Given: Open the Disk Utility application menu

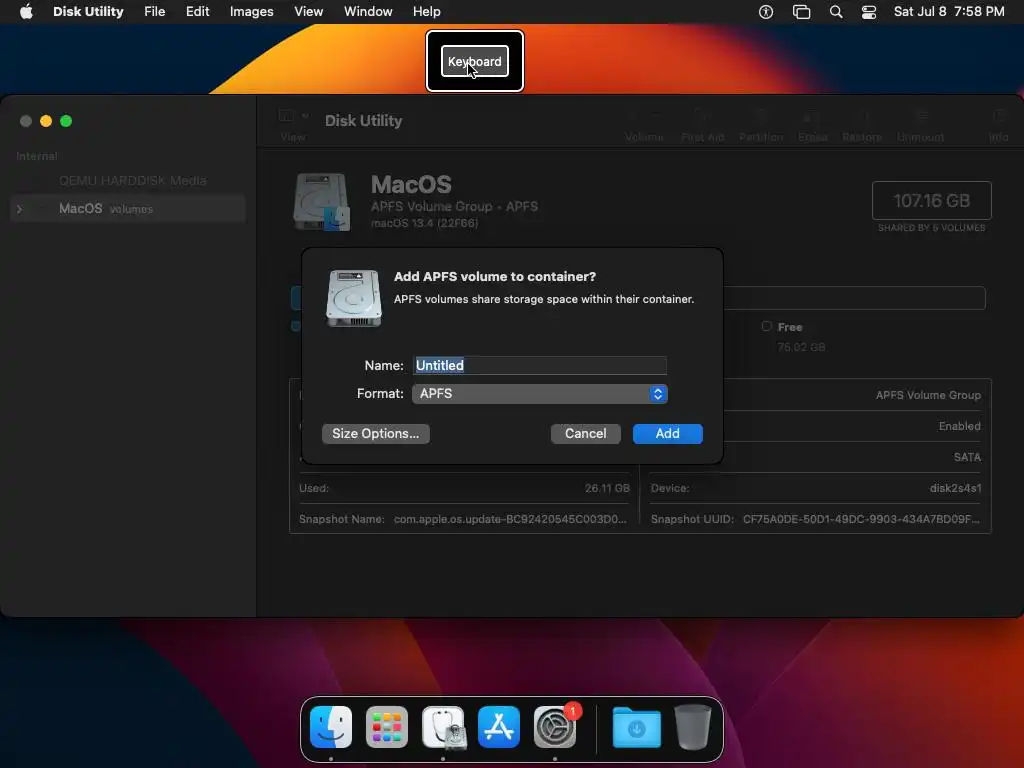Looking at the screenshot, I should (88, 12).
